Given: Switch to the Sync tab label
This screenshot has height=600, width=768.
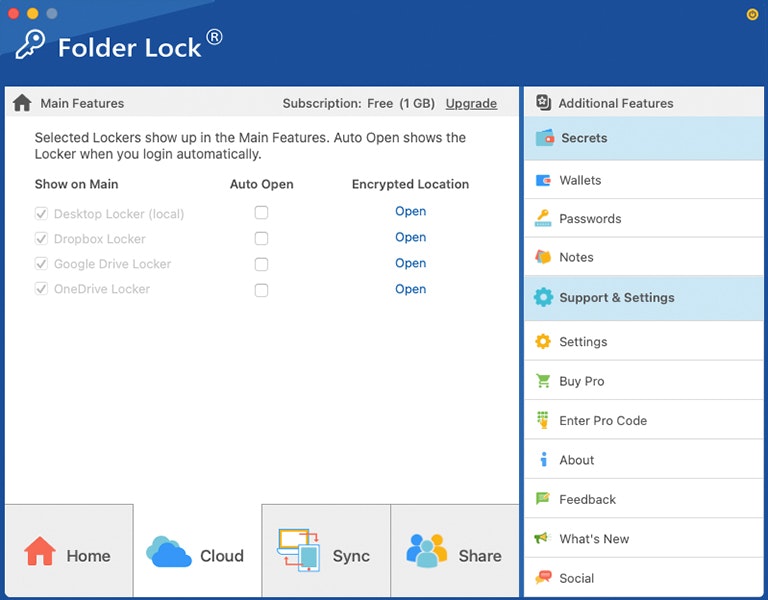Looking at the screenshot, I should [351, 556].
